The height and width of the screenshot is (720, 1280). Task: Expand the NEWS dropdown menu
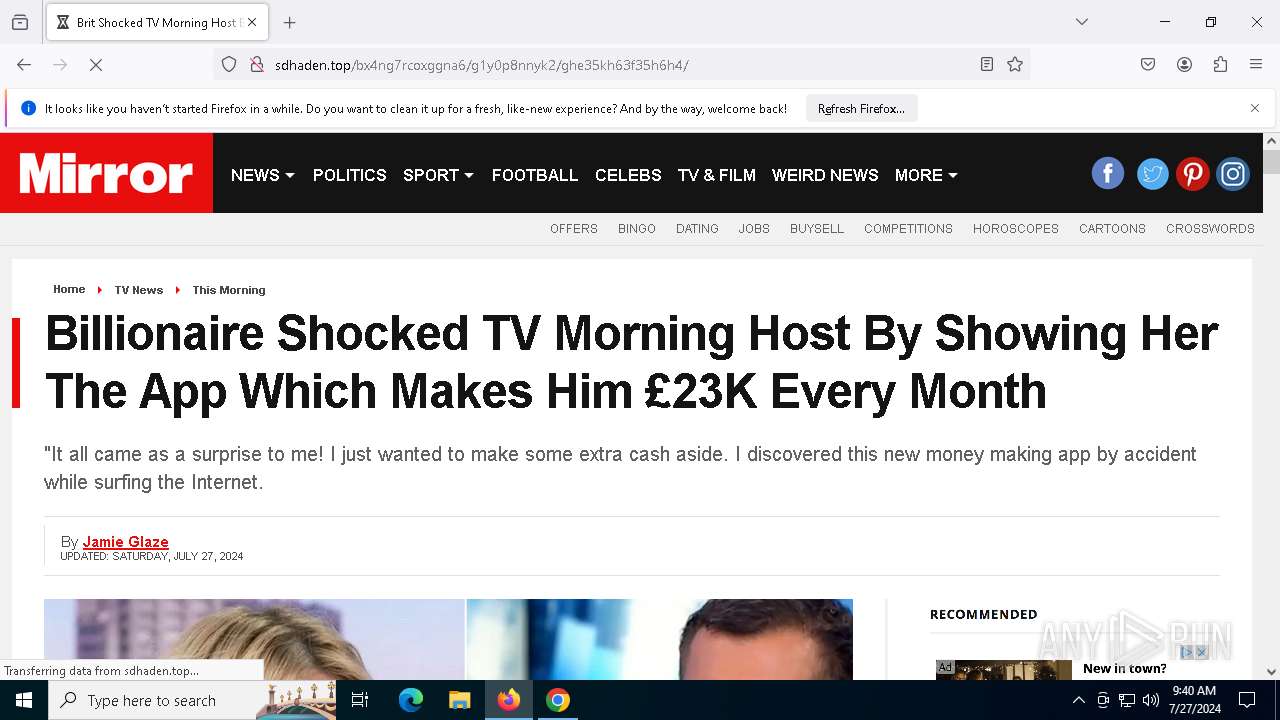pyautogui.click(x=263, y=175)
